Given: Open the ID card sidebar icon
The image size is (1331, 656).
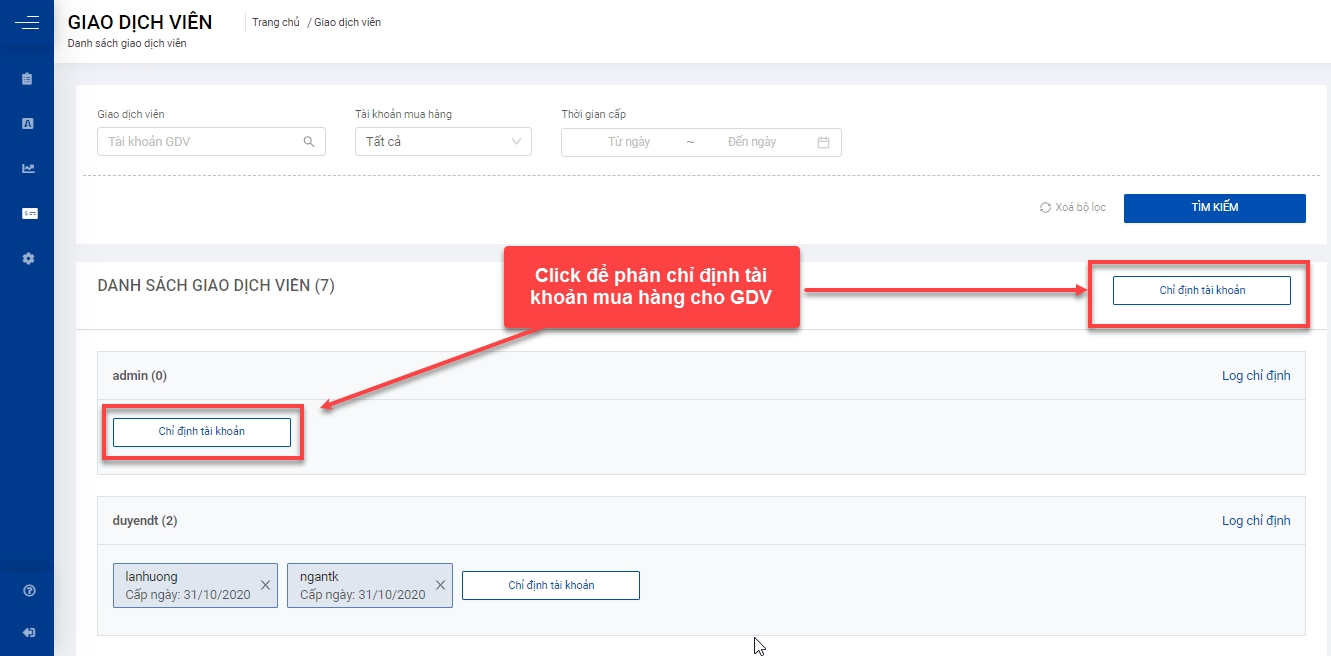Looking at the screenshot, I should click(29, 213).
